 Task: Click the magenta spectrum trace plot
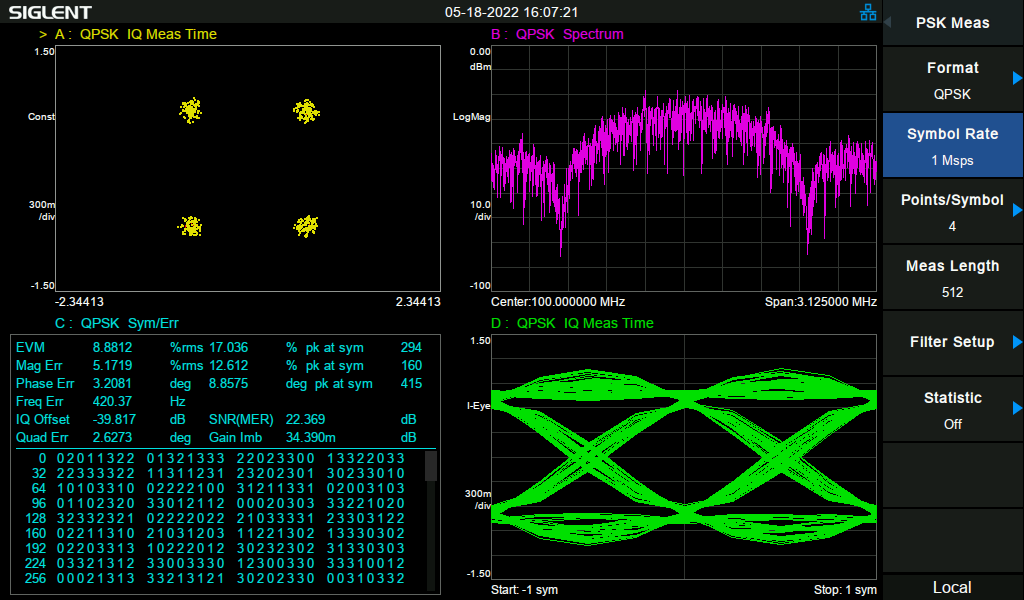684,168
